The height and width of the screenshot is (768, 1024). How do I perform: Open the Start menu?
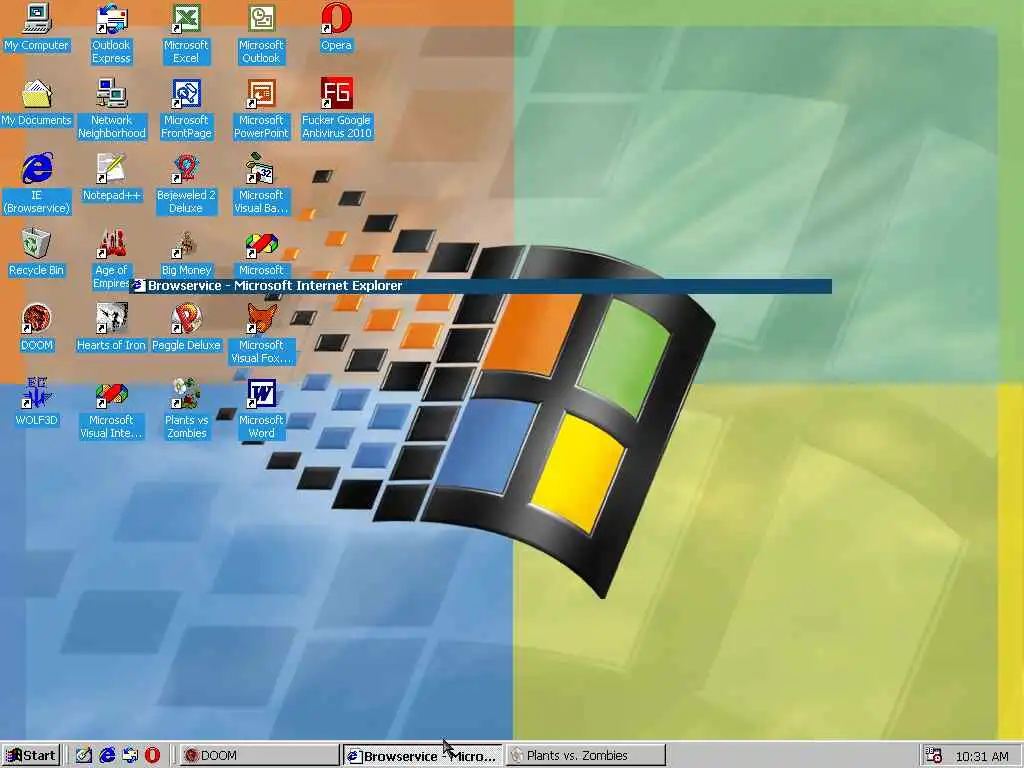(31, 756)
